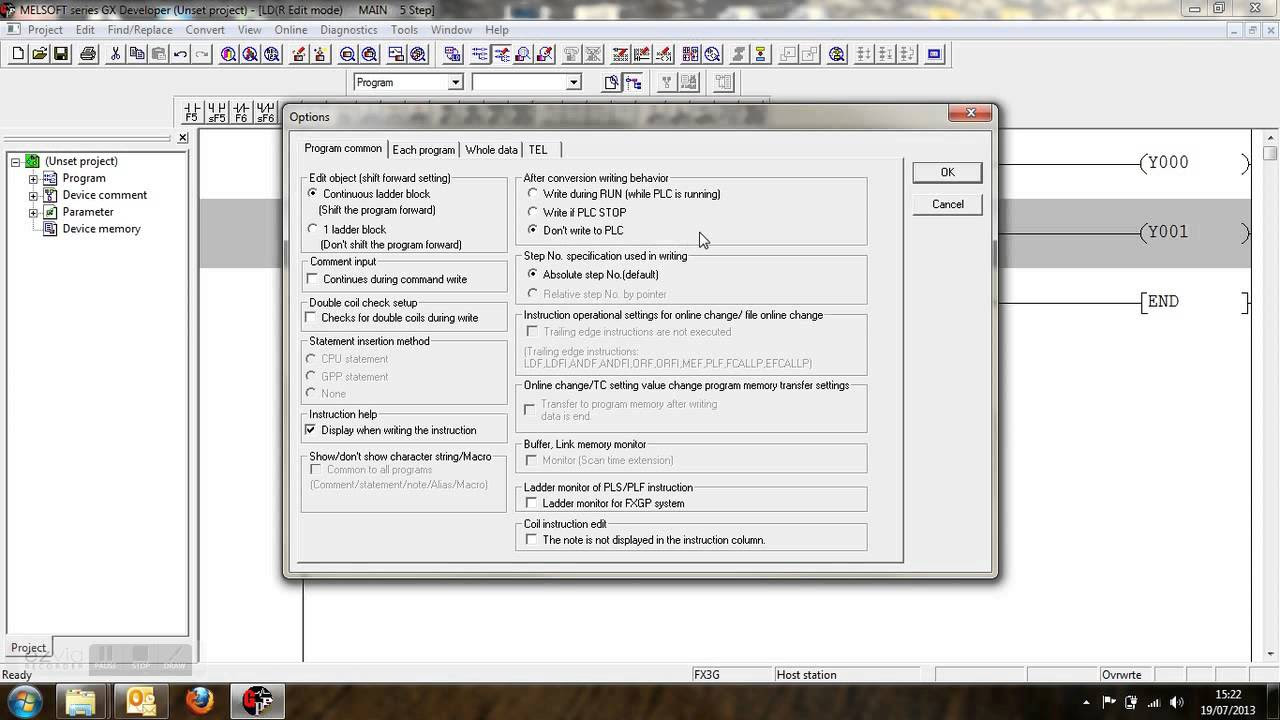
Task: Click the Open project folder icon
Action: click(39, 54)
